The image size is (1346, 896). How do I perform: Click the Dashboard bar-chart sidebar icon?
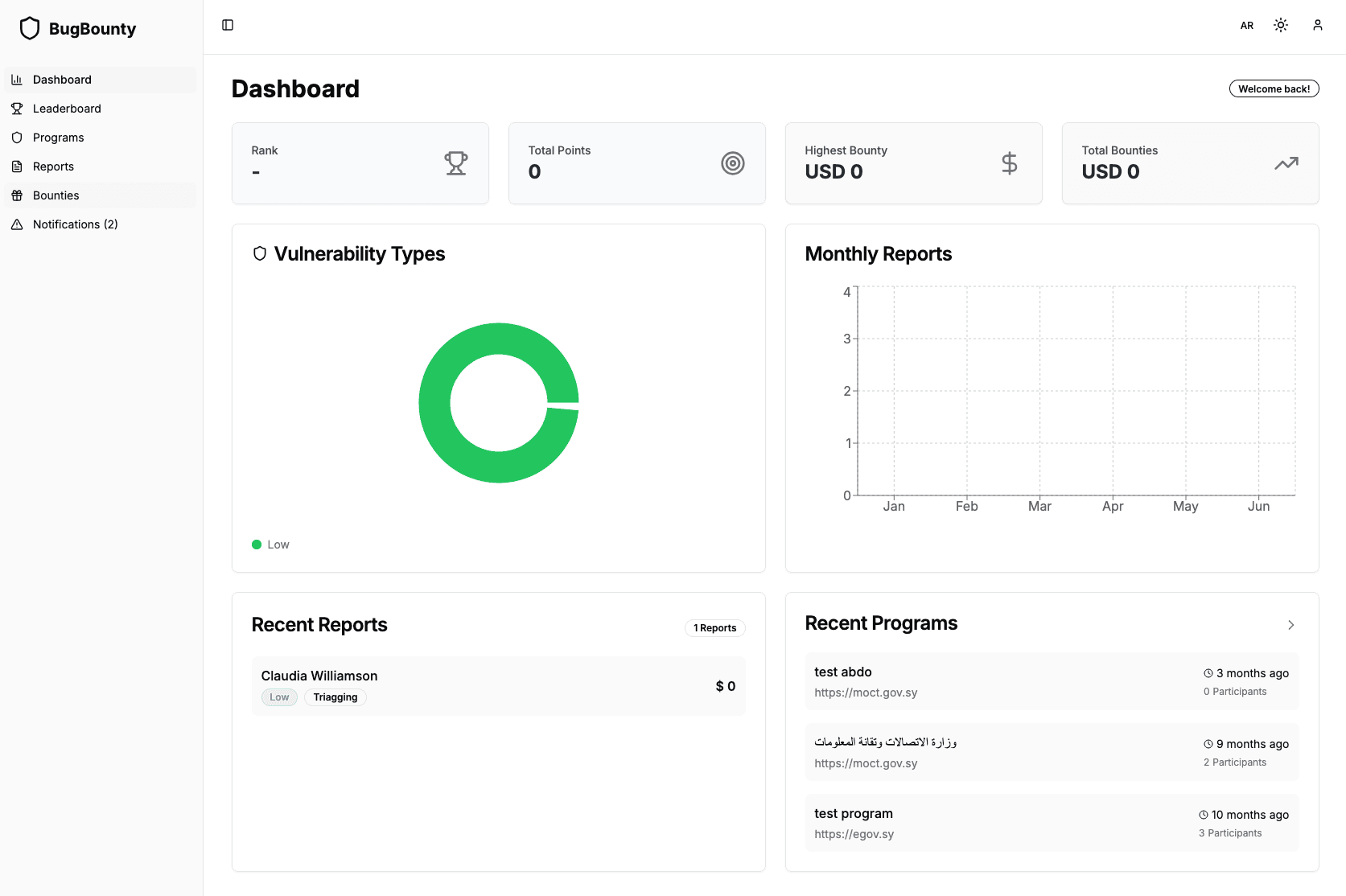point(17,80)
